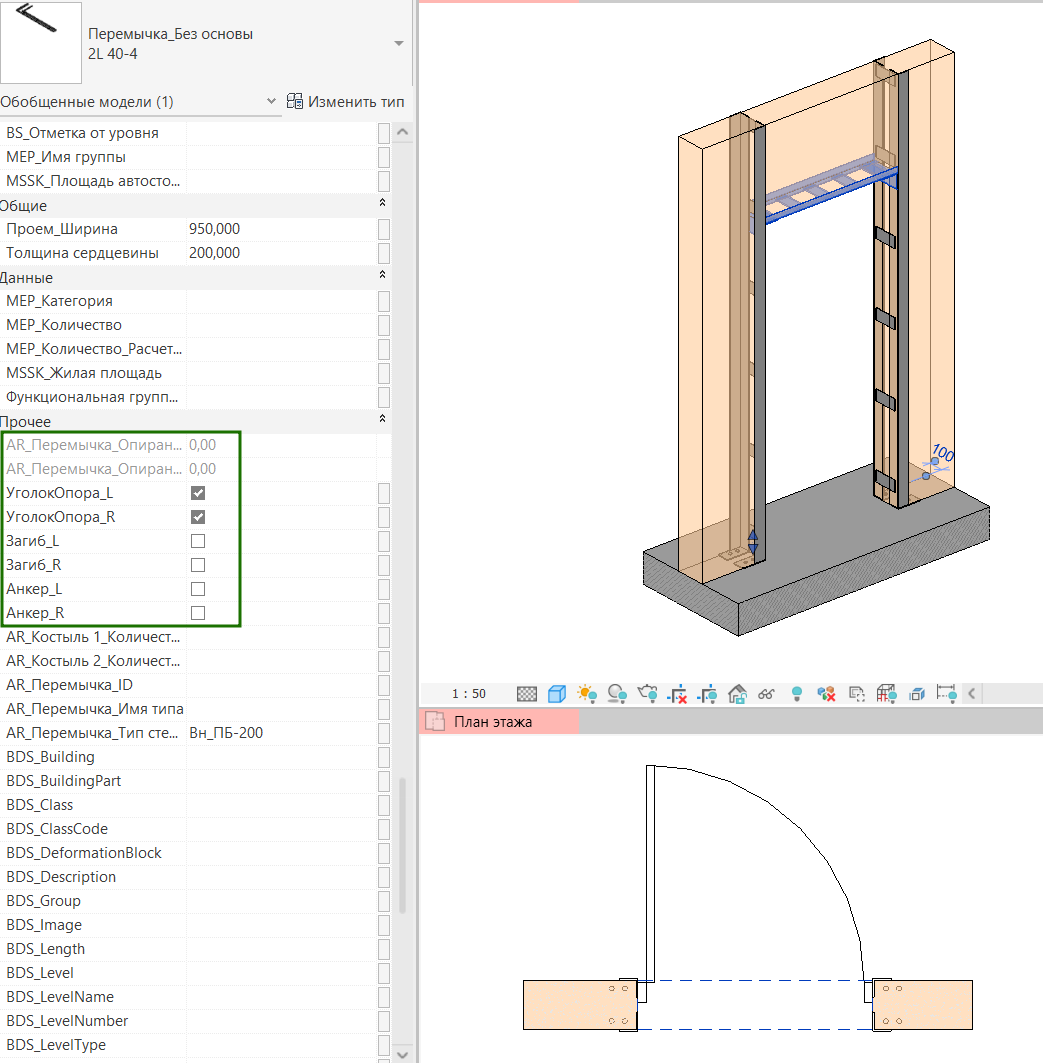The image size is (1043, 1063).
Task: Click the associate button beside Проем_Ширина
Action: click(384, 229)
